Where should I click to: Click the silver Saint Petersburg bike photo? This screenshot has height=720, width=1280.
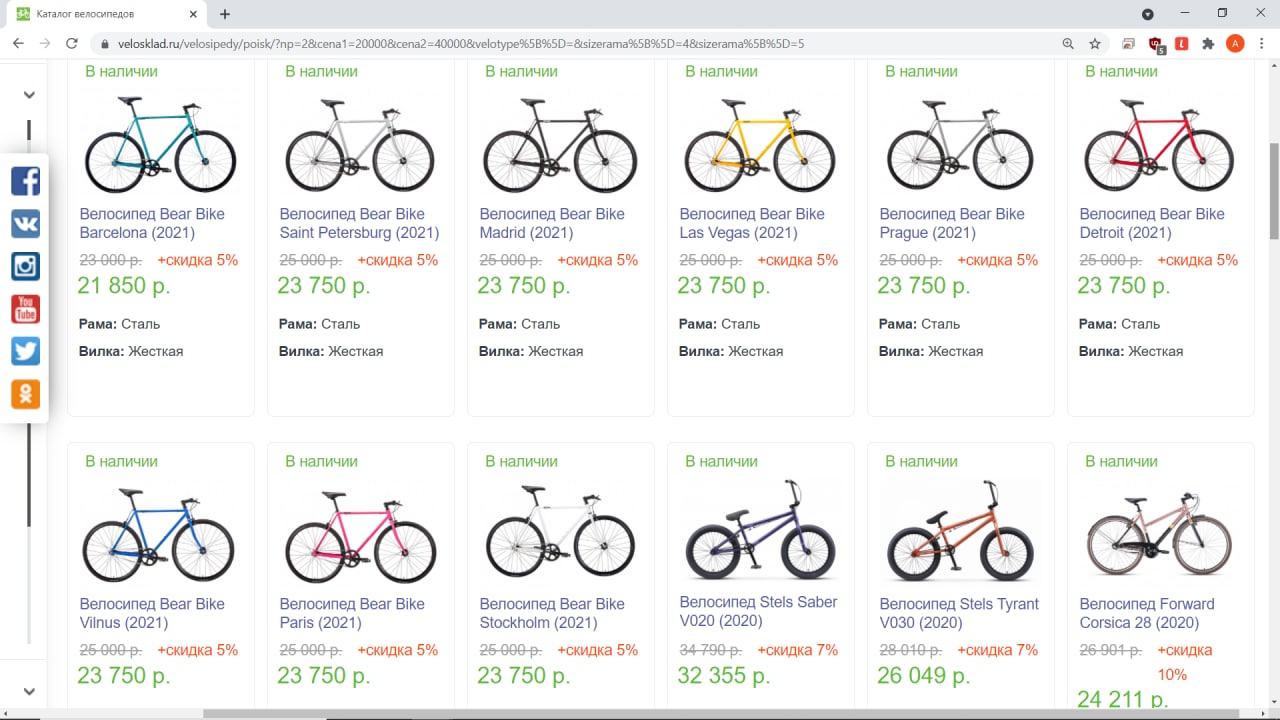point(360,145)
